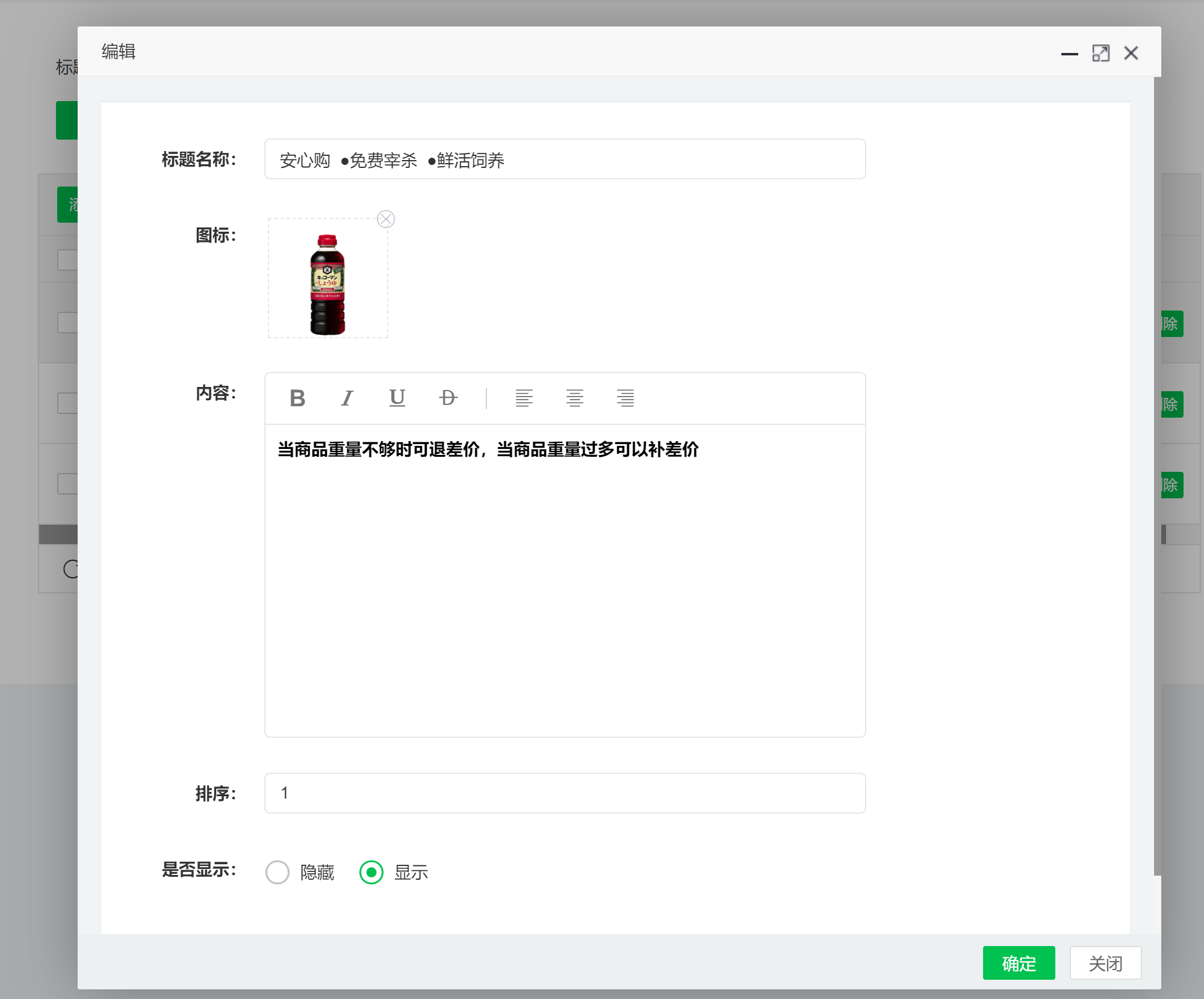1204x999 pixels.
Task: Select the 显示 (show) radio option
Action: (x=371, y=872)
